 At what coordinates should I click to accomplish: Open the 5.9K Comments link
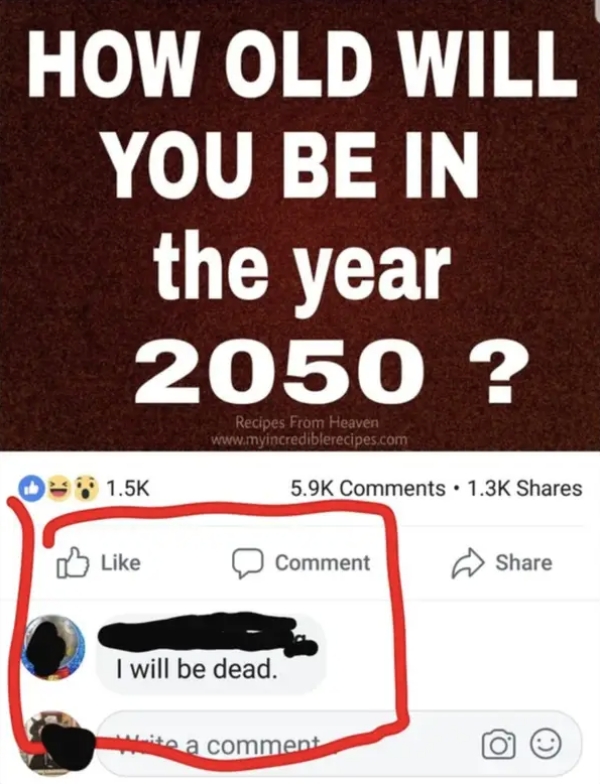tap(368, 488)
